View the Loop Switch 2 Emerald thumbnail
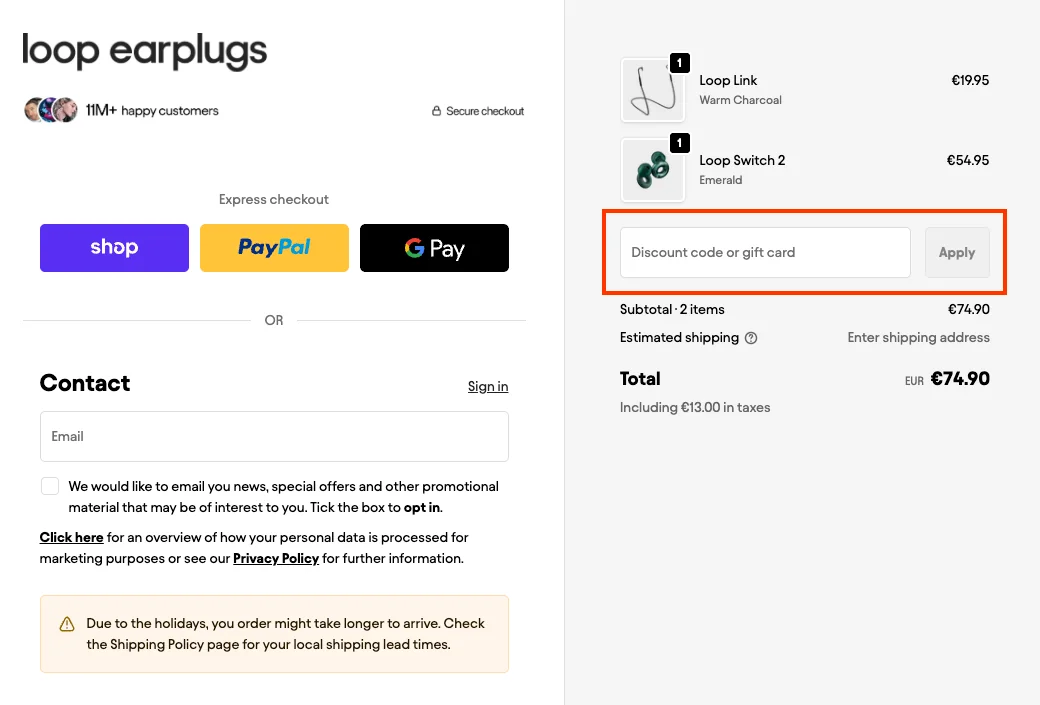 653,169
